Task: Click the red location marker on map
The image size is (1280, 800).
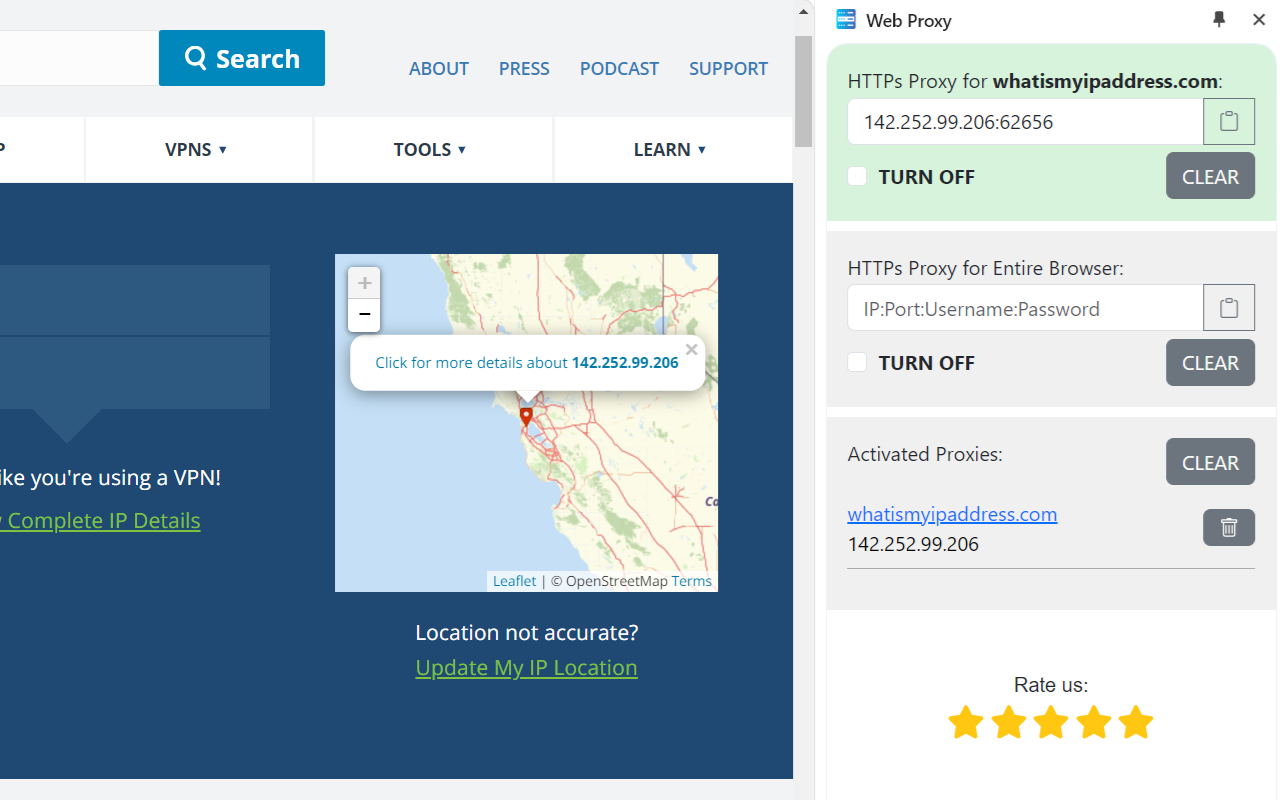Action: coord(526,416)
